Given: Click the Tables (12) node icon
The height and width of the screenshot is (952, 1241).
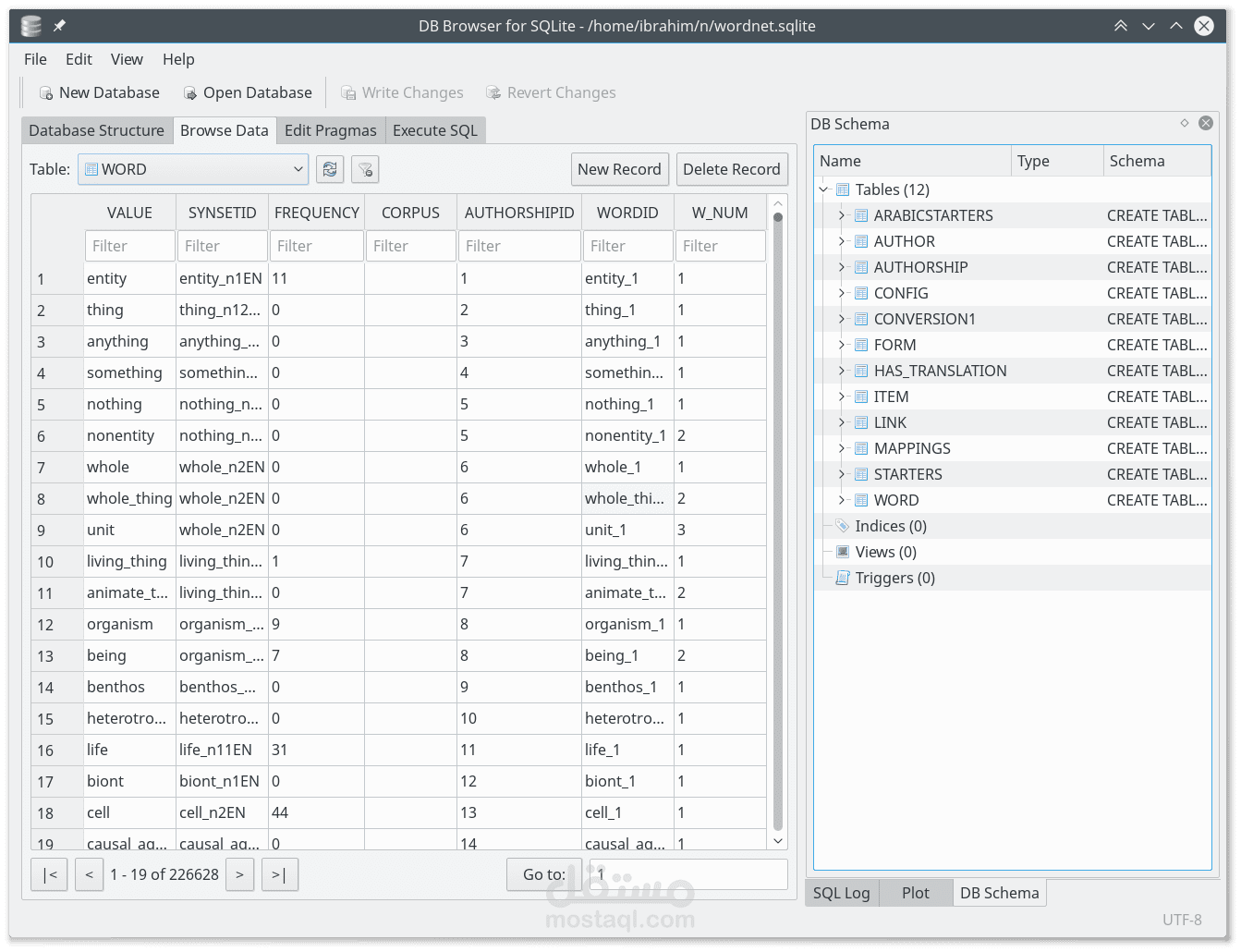Looking at the screenshot, I should pyautogui.click(x=843, y=189).
